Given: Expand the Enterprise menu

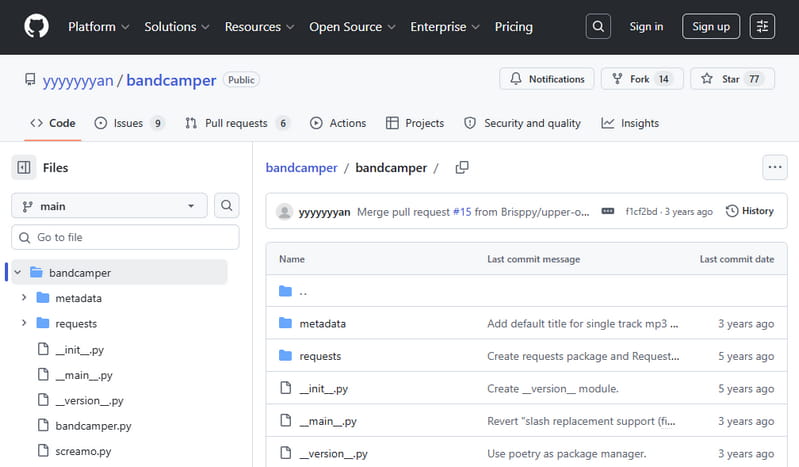Looking at the screenshot, I should (x=445, y=27).
